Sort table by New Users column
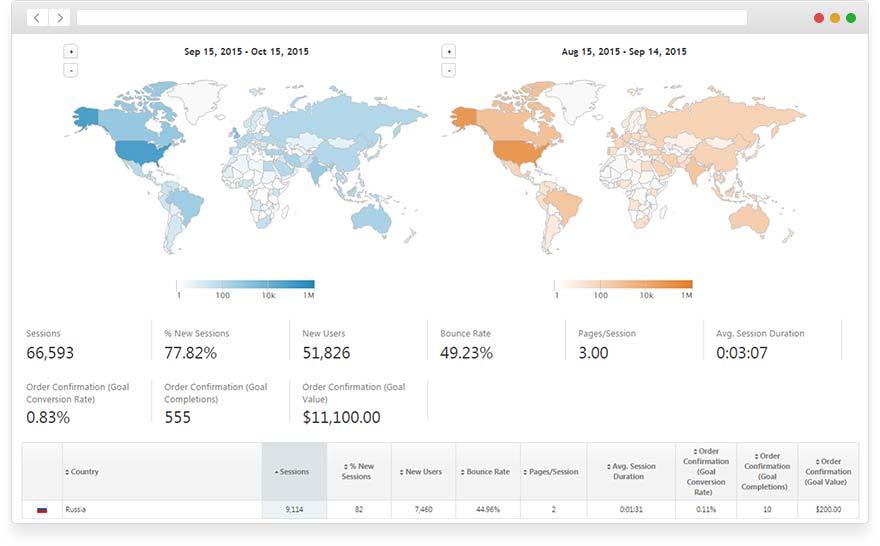Image resolution: width=880 pixels, height=546 pixels. point(422,472)
